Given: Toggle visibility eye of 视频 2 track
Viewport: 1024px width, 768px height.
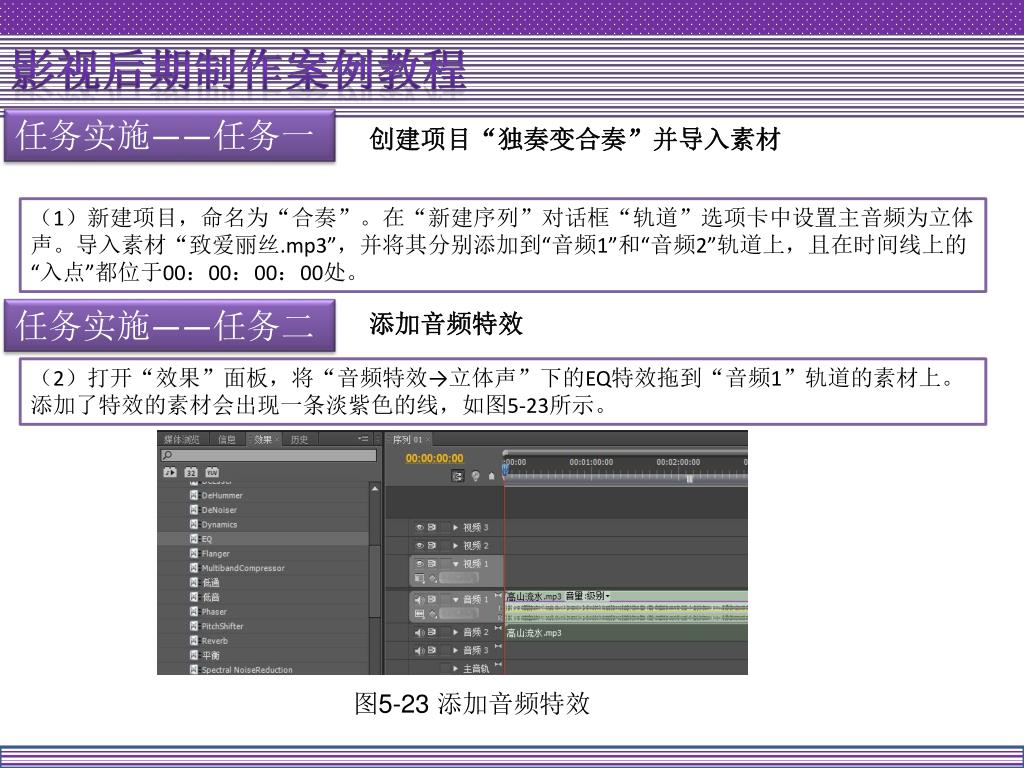Looking at the screenshot, I should 420,545.
